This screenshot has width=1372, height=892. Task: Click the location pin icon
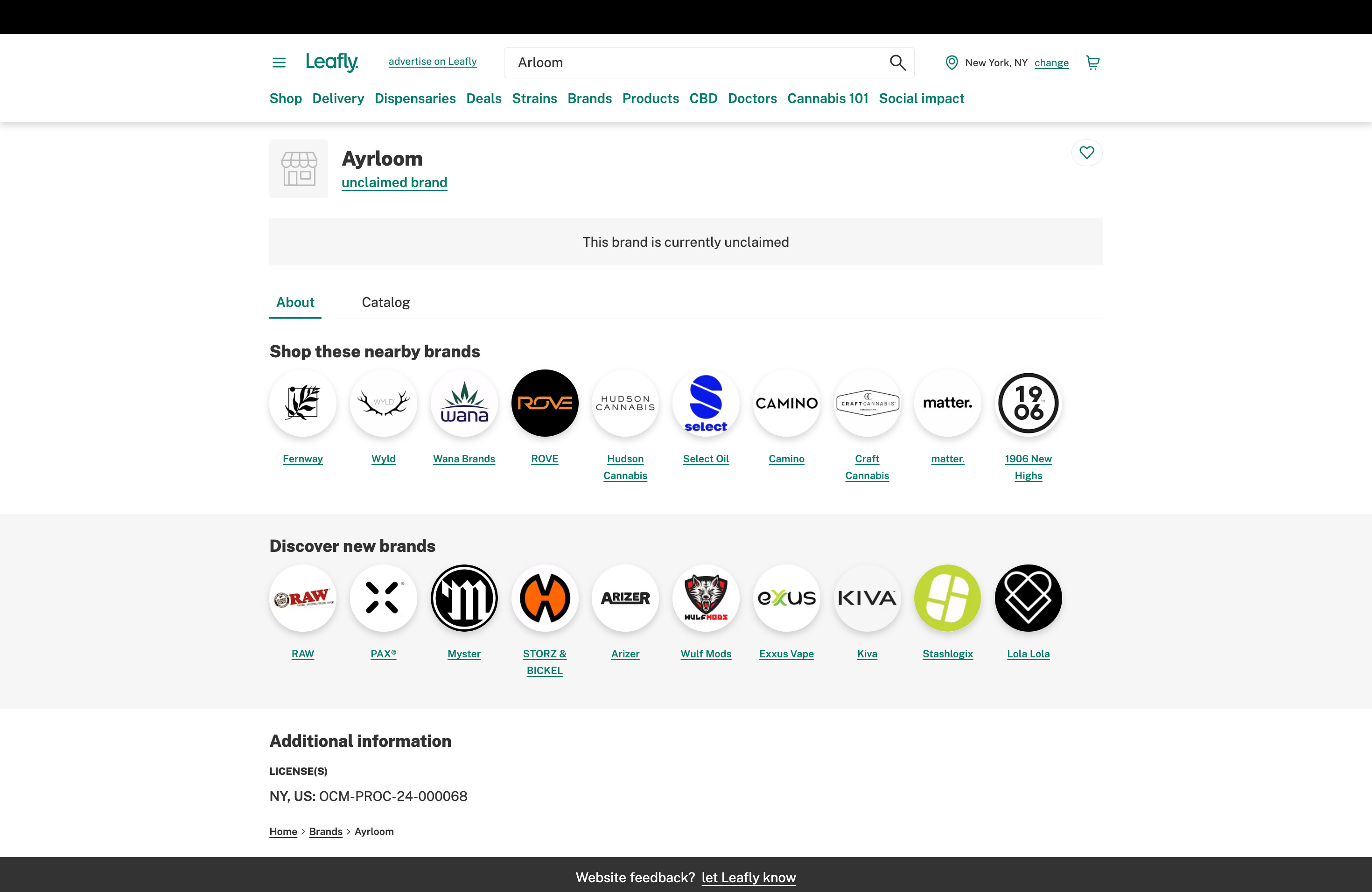(x=952, y=62)
